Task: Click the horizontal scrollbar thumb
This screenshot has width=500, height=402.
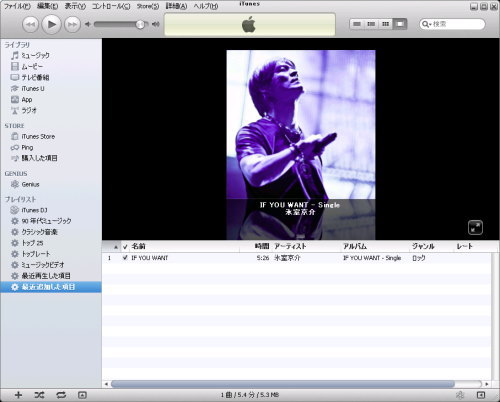Action: tap(283, 384)
